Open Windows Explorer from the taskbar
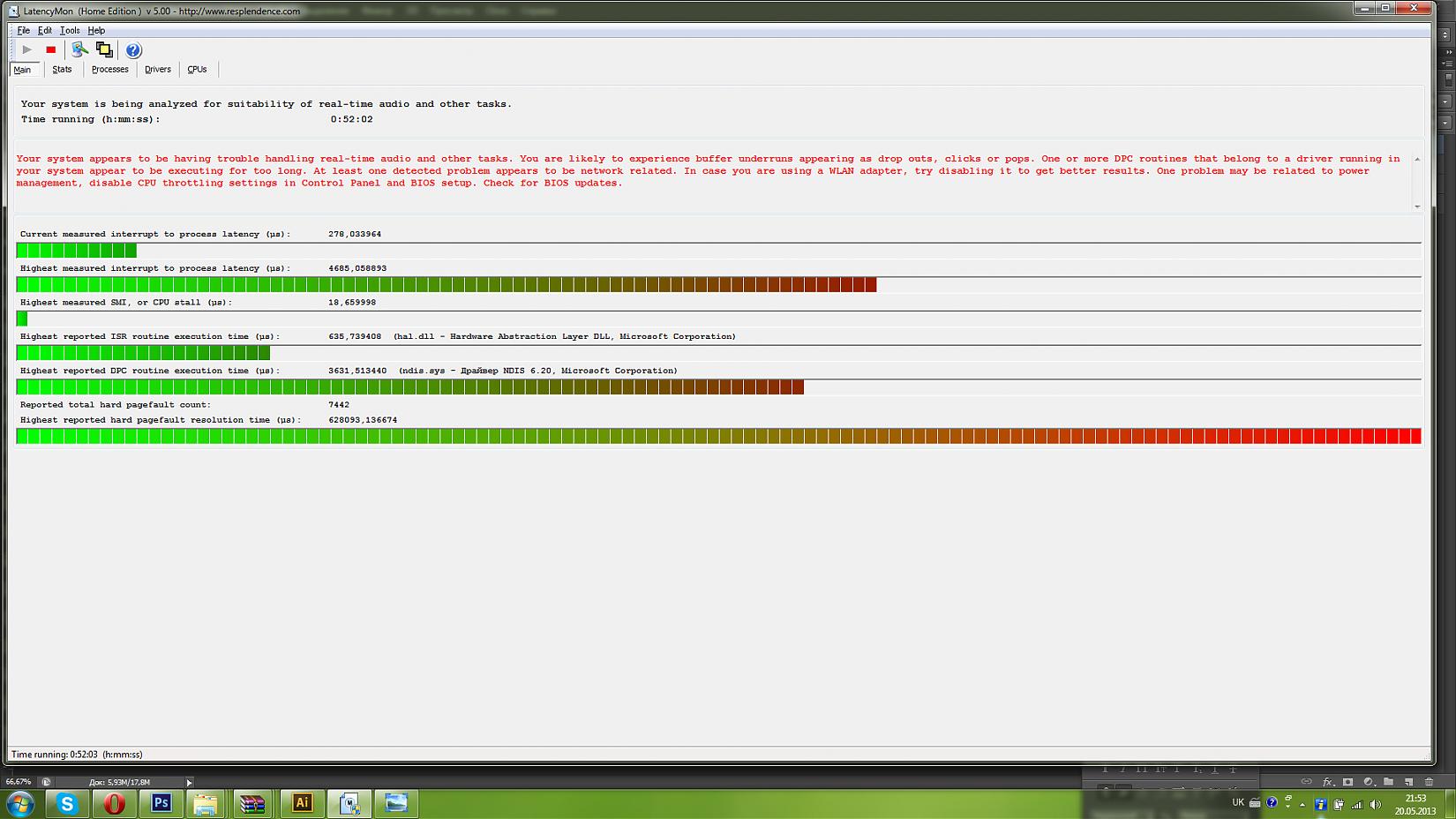1456x819 pixels. click(206, 803)
